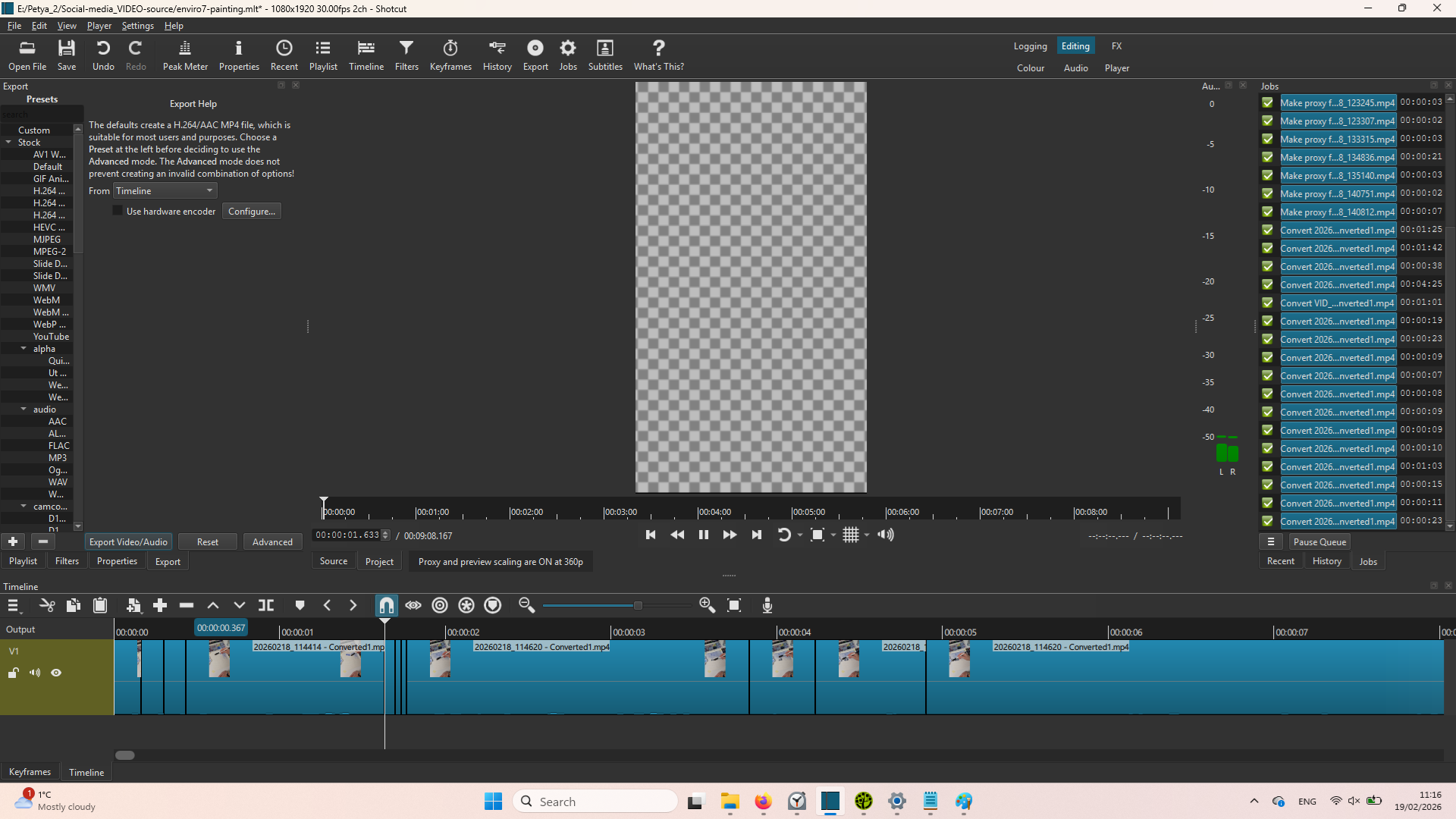Click the Pause Queue button

pyautogui.click(x=1319, y=541)
